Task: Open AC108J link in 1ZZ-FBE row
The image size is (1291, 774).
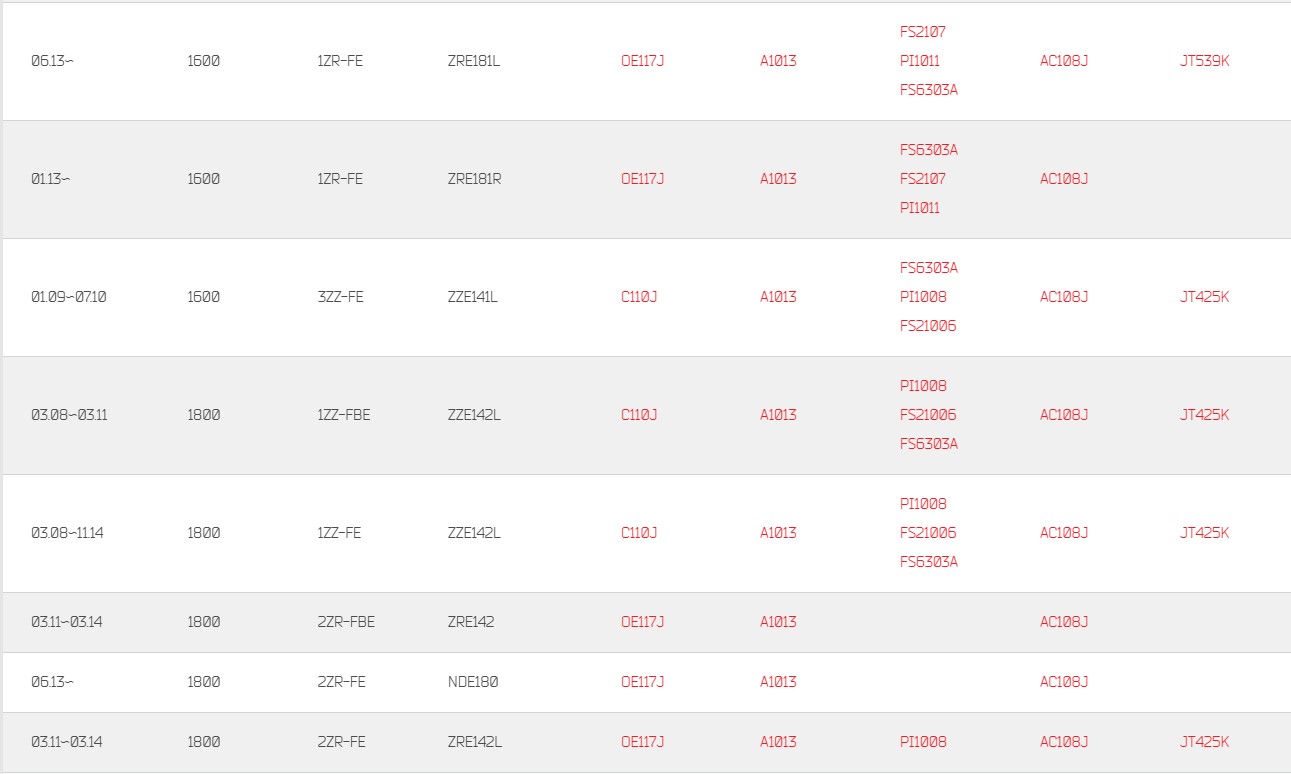Action: click(x=1063, y=415)
